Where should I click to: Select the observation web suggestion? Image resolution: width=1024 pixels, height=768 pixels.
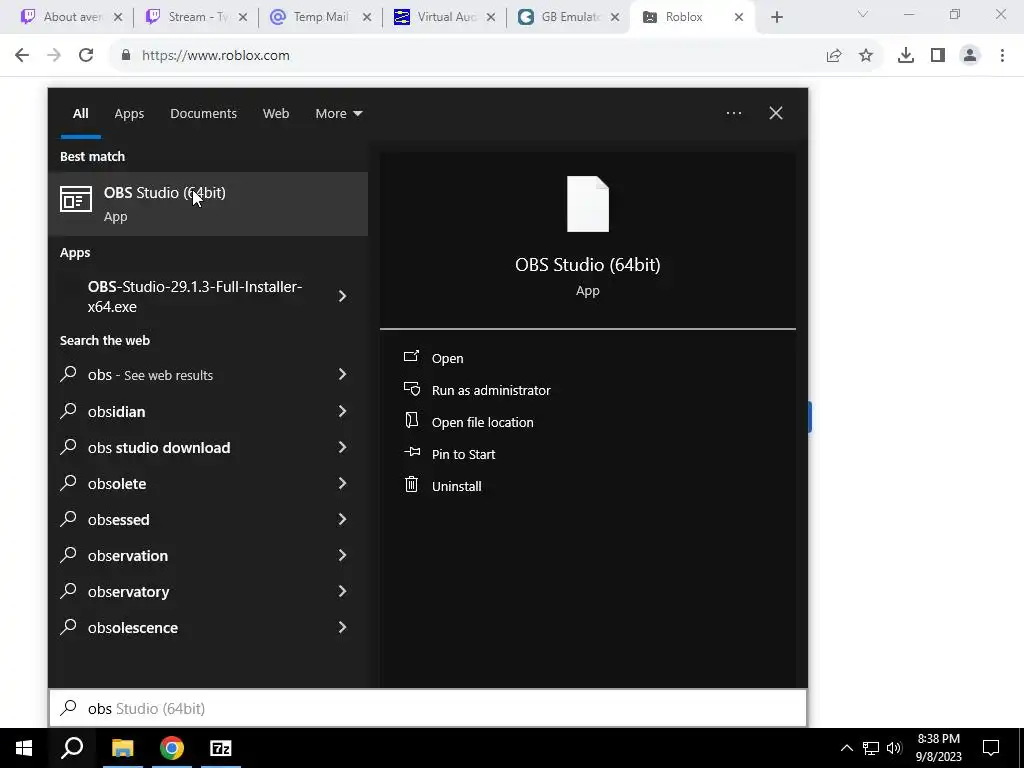(127, 556)
